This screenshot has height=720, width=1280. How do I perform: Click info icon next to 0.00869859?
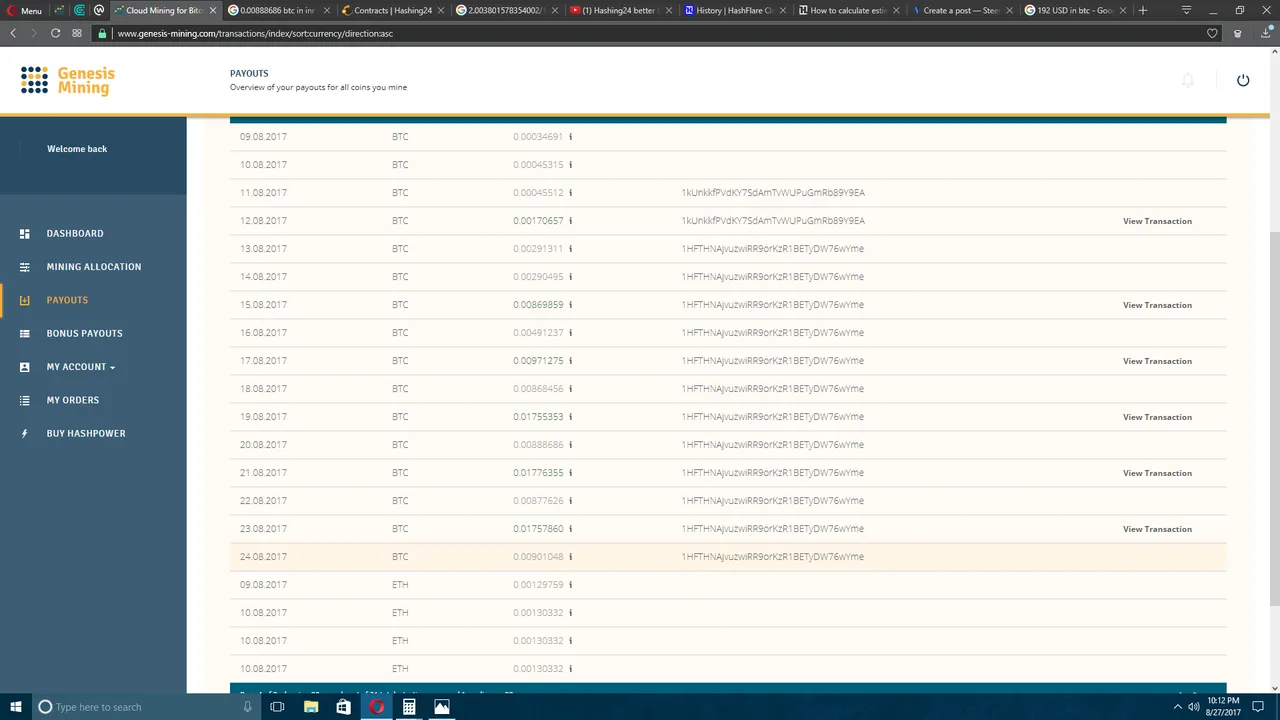(571, 305)
